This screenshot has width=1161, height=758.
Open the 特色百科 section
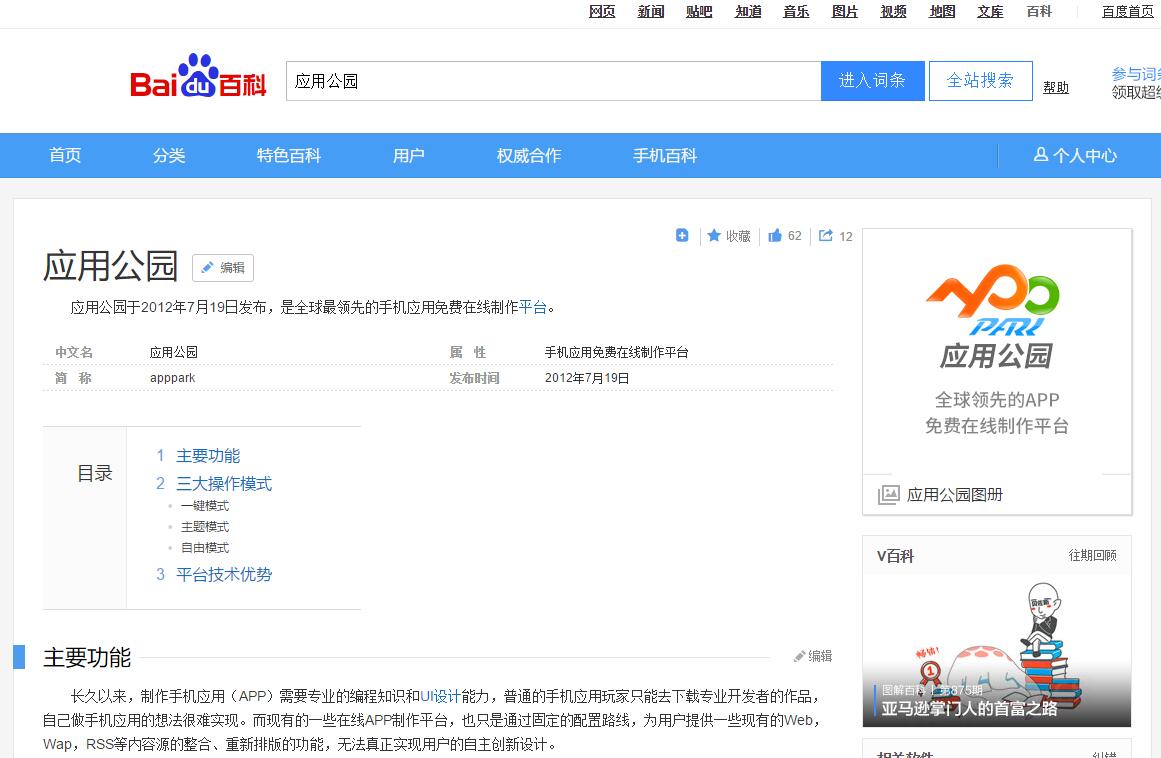(x=287, y=155)
